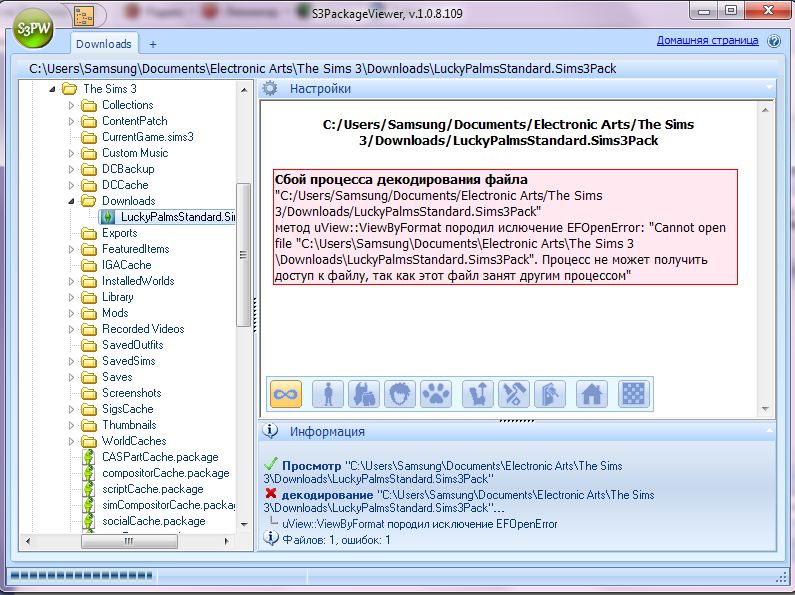Viewport: 795px width, 595px height.
Task: Expand the Mods folder node
Action: 71,313
